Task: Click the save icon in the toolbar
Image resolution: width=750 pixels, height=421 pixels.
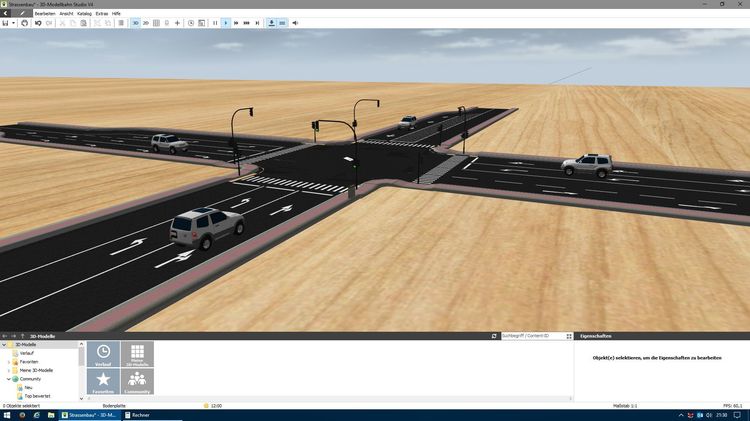Action: point(6,22)
